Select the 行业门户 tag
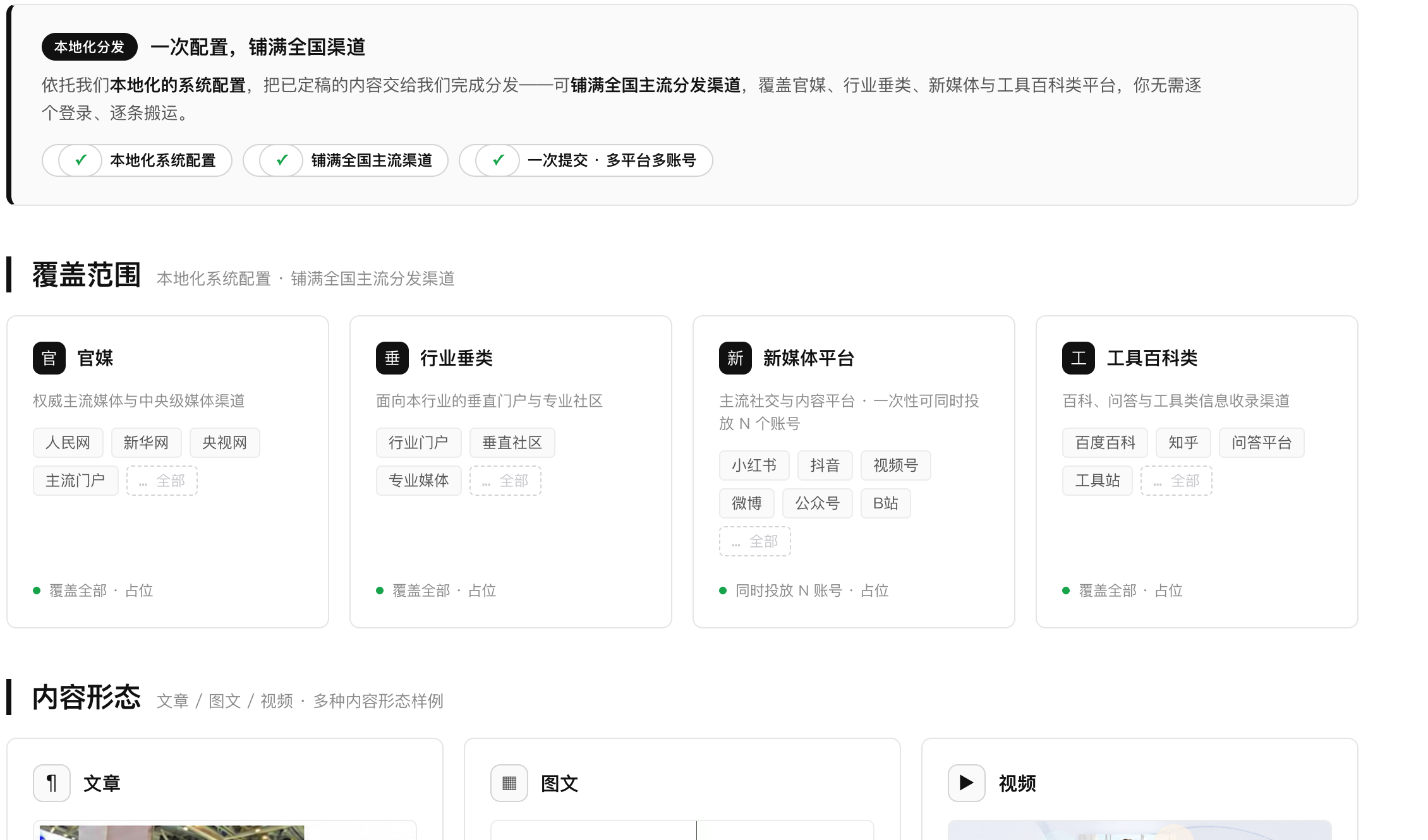Image resolution: width=1428 pixels, height=840 pixels. (419, 443)
